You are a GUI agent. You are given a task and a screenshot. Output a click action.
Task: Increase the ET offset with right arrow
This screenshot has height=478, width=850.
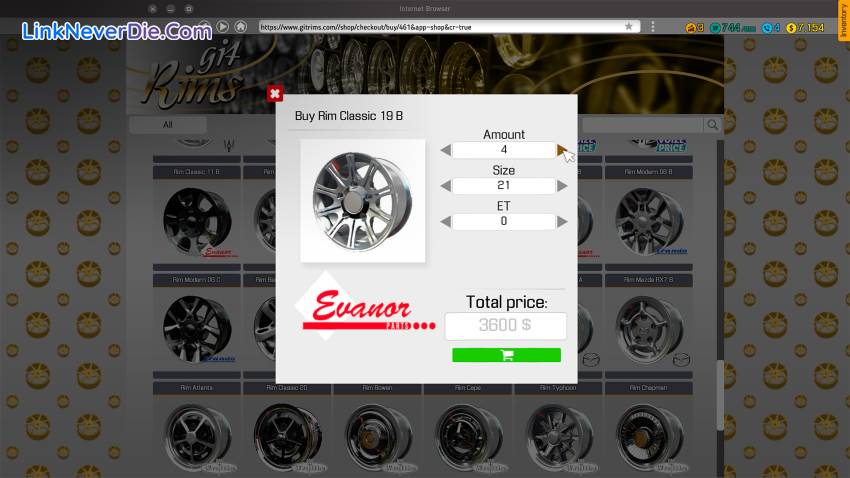pos(562,222)
